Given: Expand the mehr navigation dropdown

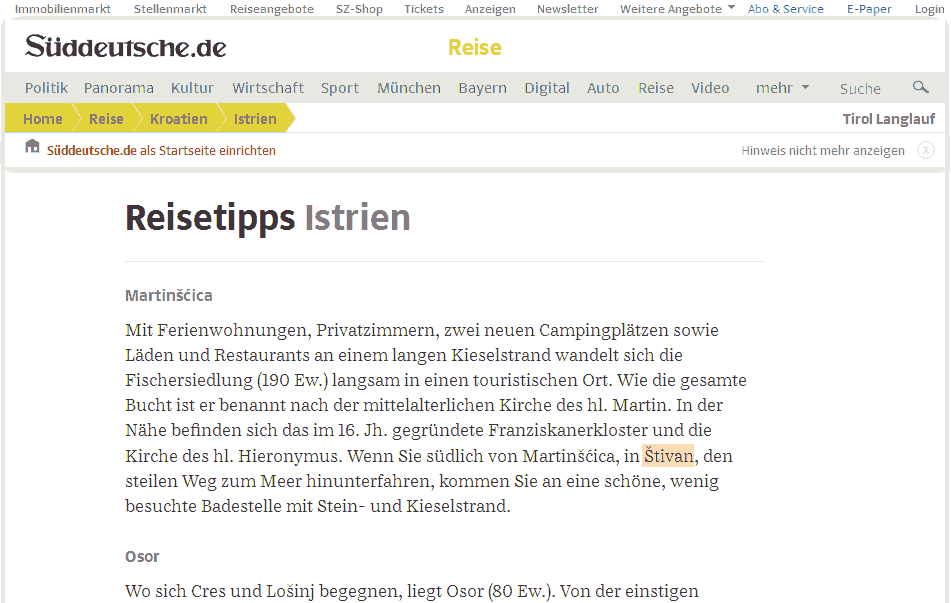Looking at the screenshot, I should point(782,88).
